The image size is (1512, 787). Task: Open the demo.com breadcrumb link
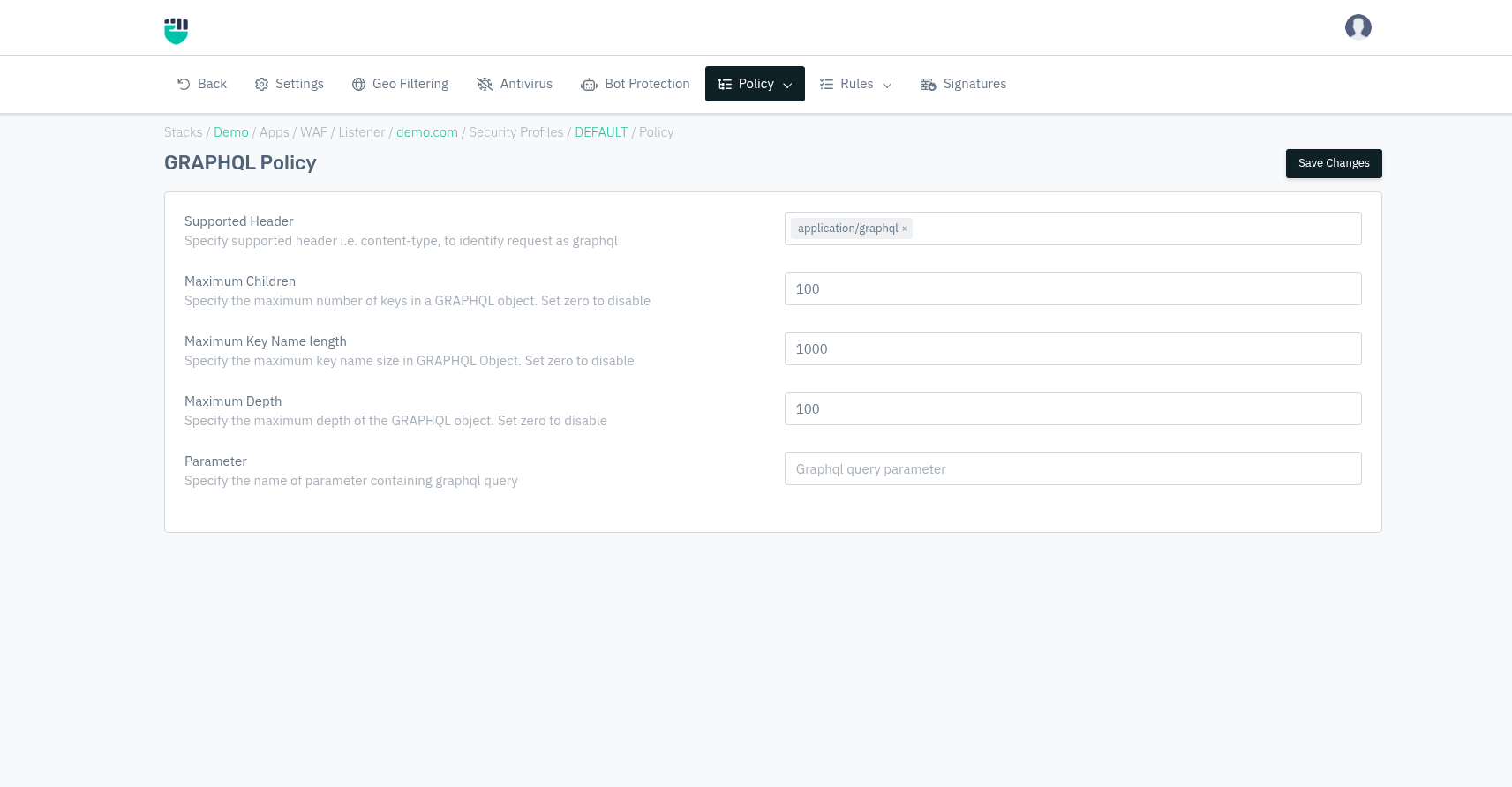pos(426,132)
